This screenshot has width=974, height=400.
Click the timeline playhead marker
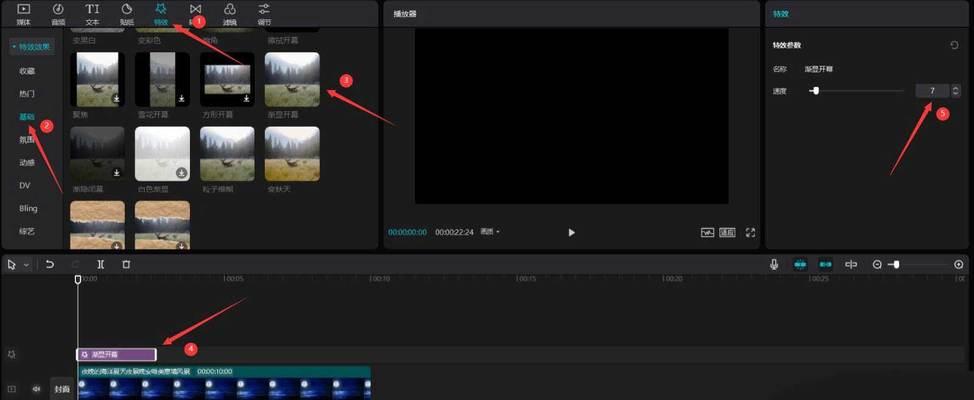point(78,280)
